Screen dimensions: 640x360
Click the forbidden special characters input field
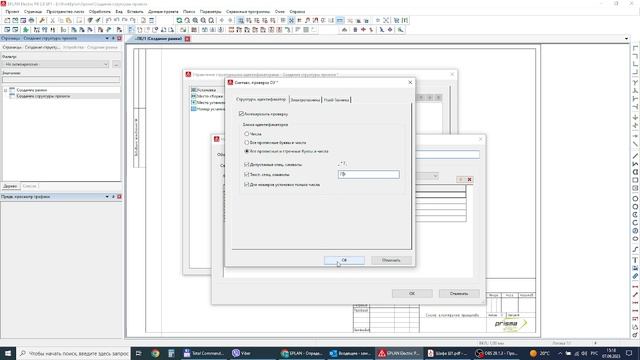369,174
